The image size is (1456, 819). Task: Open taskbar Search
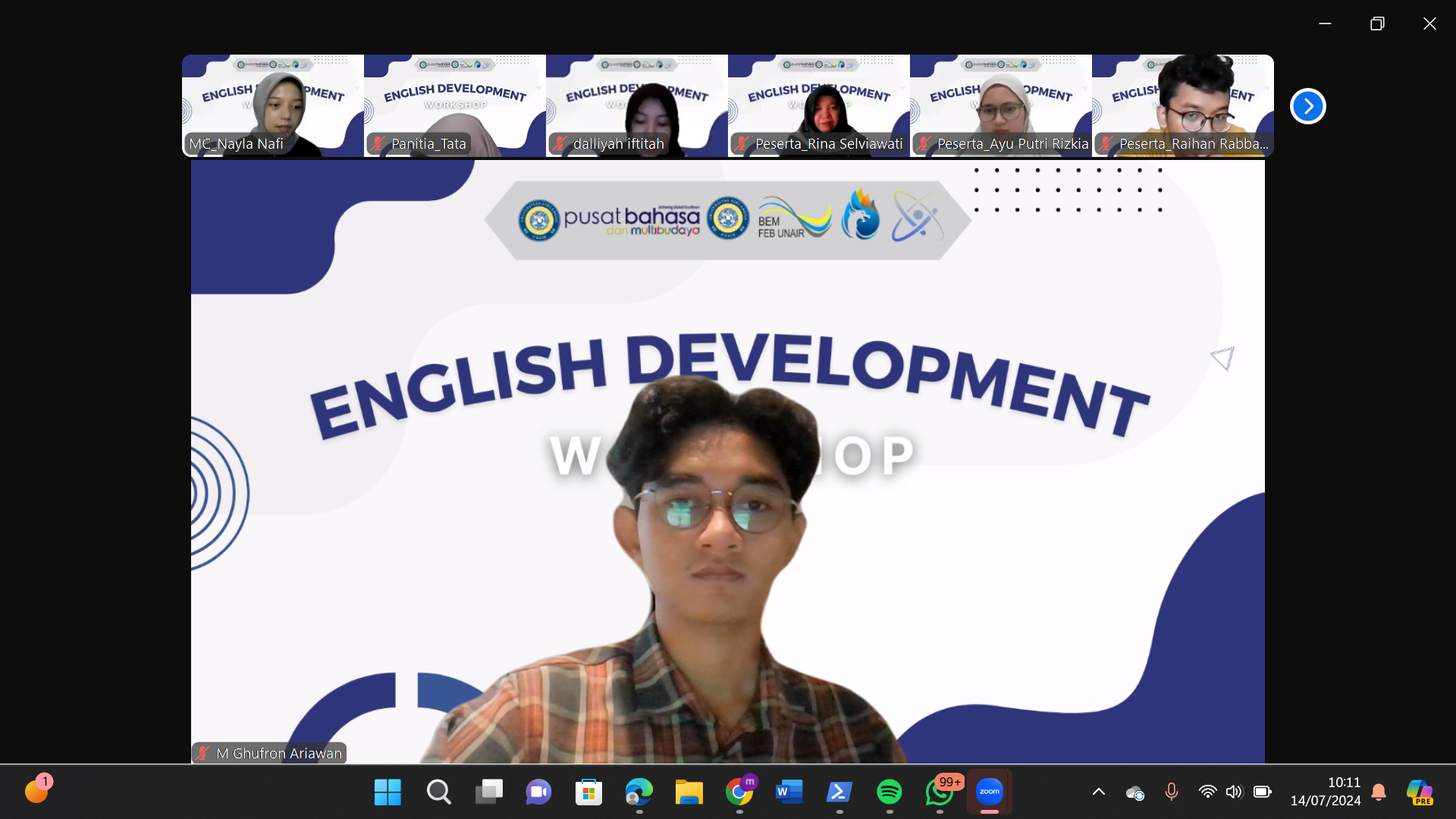[x=438, y=792]
